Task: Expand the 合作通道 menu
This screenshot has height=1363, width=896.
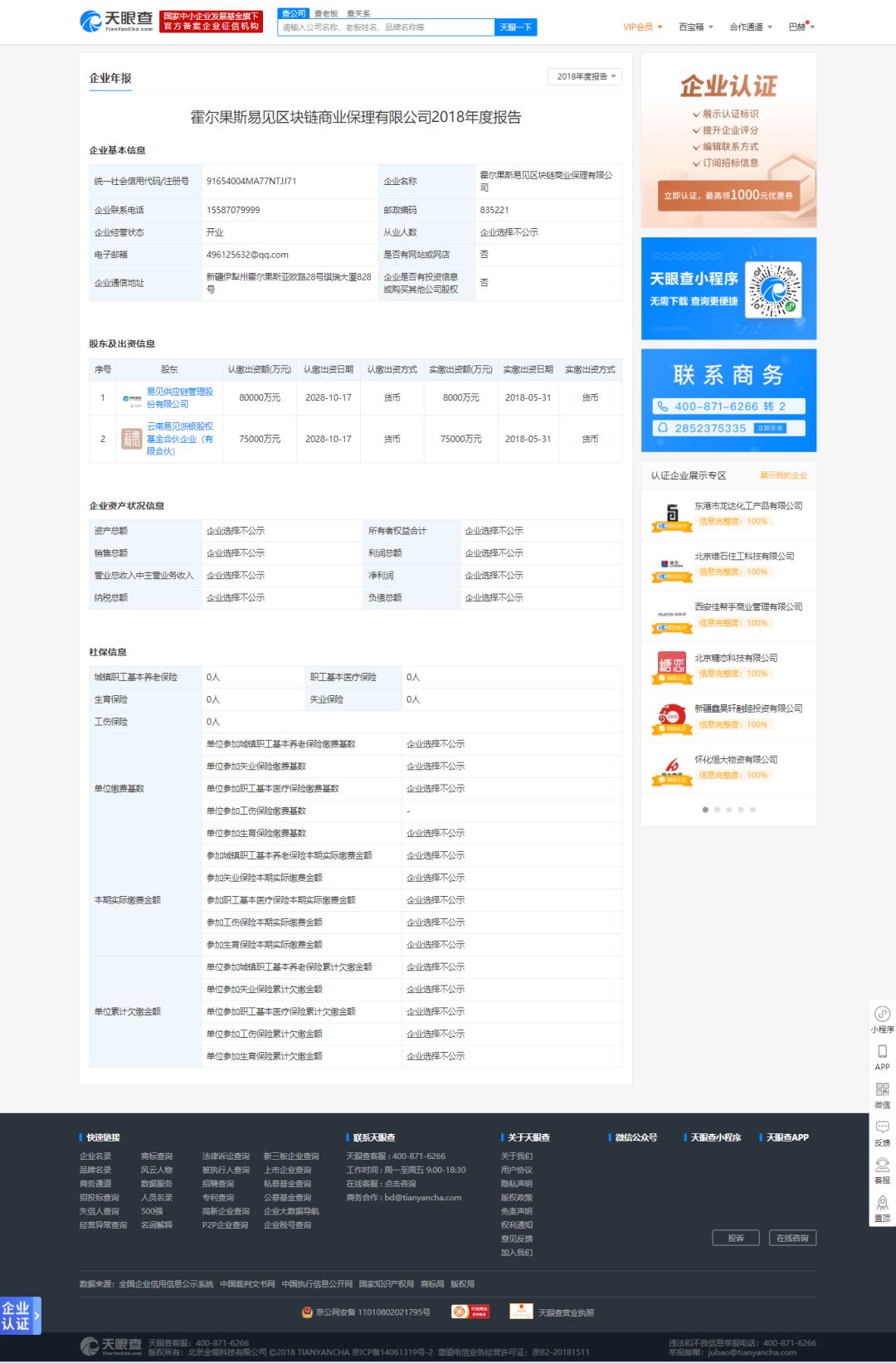Action: point(751,27)
